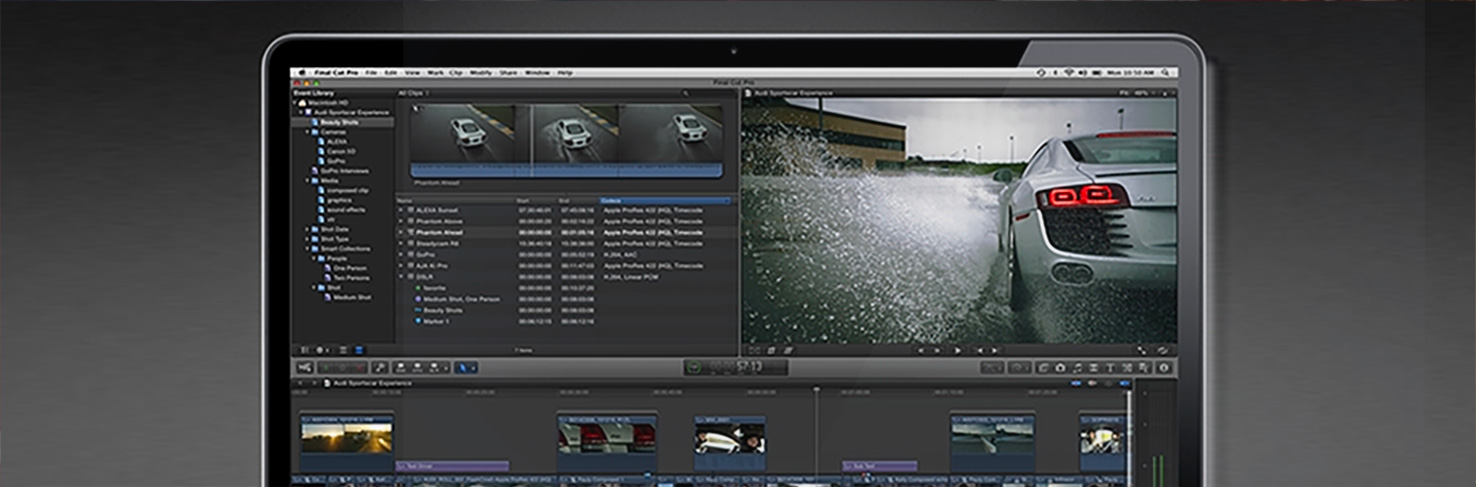Expand the Shot Type folder

tap(308, 239)
